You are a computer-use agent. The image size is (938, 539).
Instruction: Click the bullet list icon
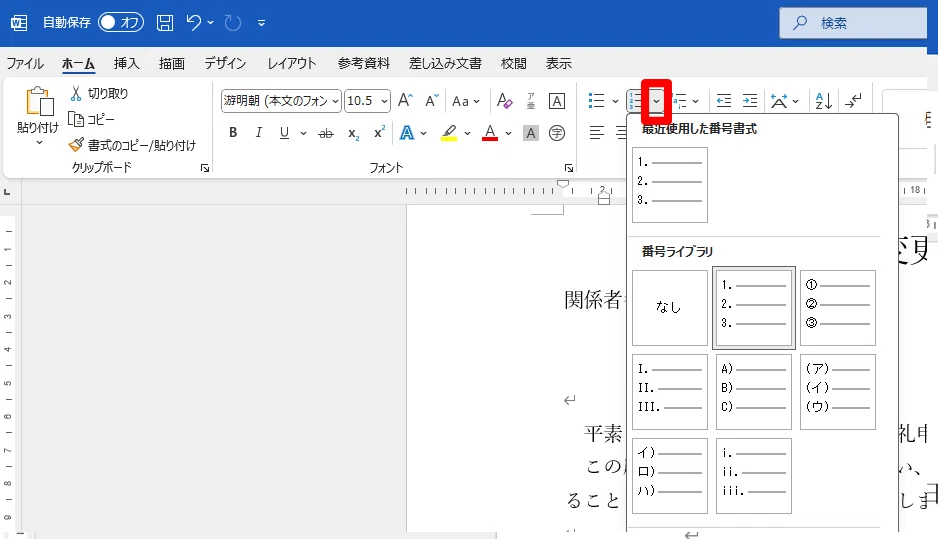(x=596, y=101)
